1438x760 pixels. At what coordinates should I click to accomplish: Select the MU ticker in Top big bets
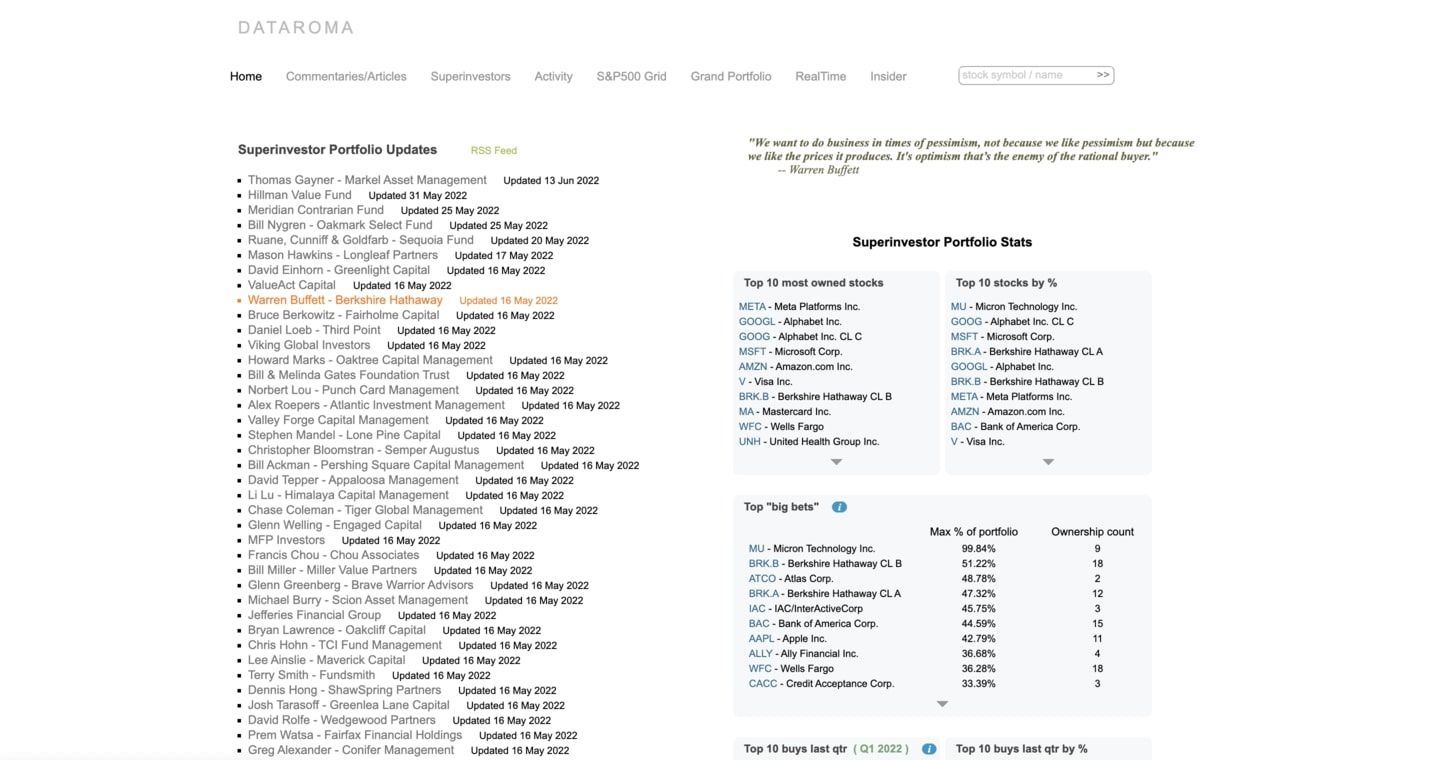[756, 549]
